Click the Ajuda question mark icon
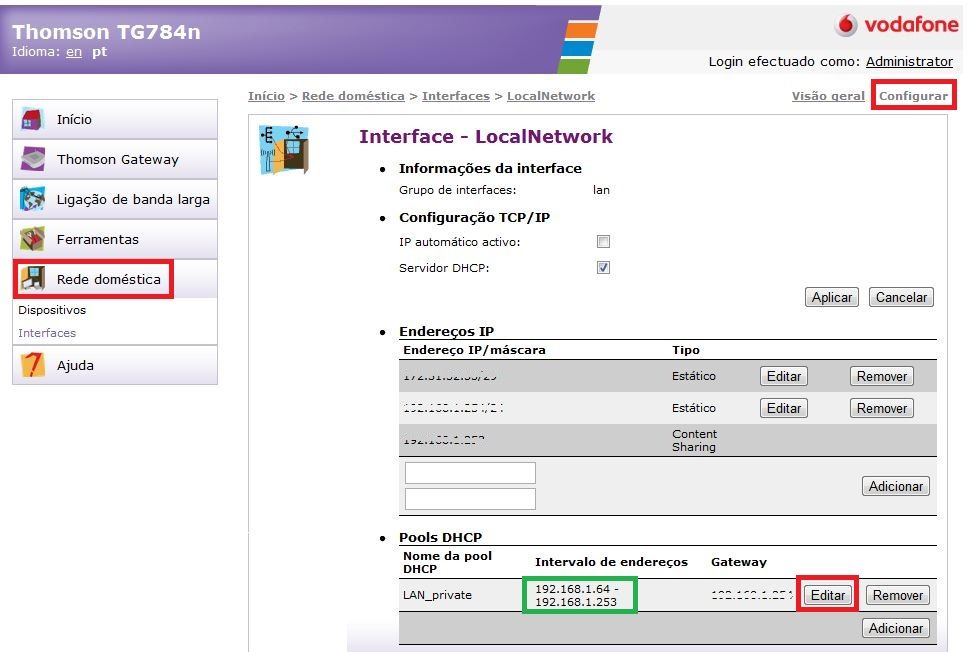Screen dimensions: 968x652 coord(33,365)
